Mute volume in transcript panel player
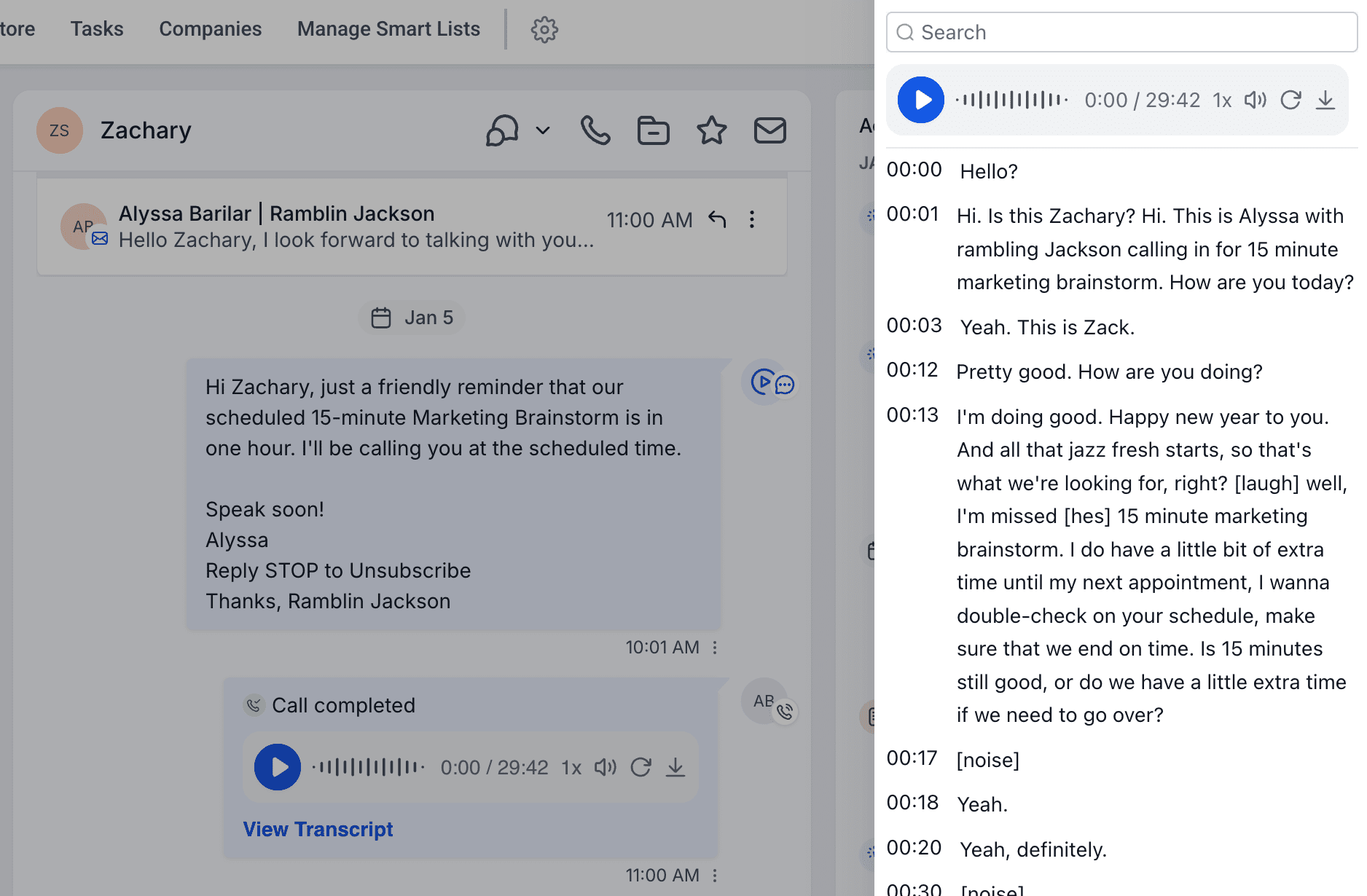The image size is (1367, 896). pyautogui.click(x=1256, y=100)
